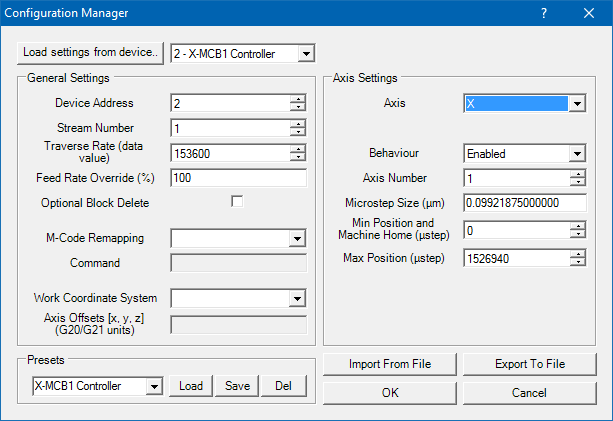The image size is (613, 421).
Task: Click the Load preset button
Action: coord(191,386)
